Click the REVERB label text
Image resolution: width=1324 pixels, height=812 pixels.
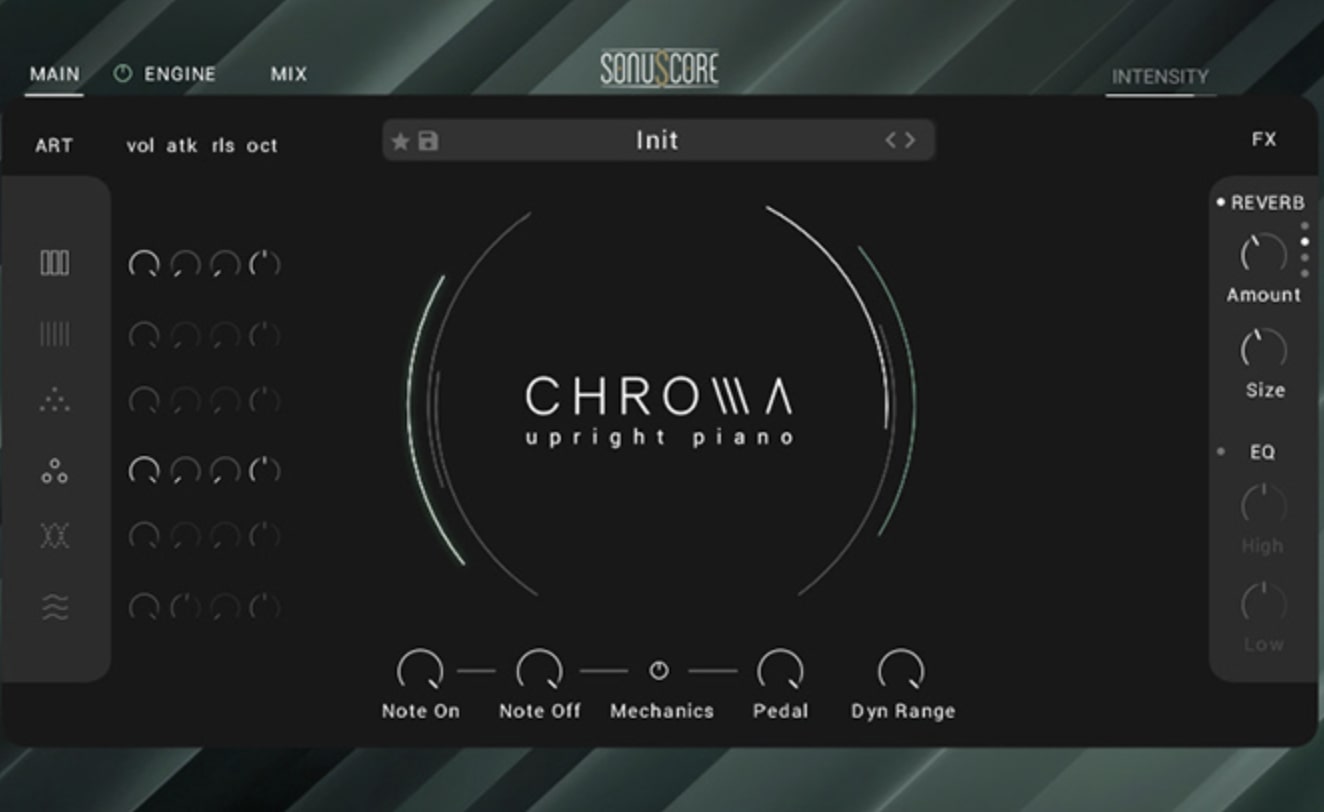(1267, 202)
